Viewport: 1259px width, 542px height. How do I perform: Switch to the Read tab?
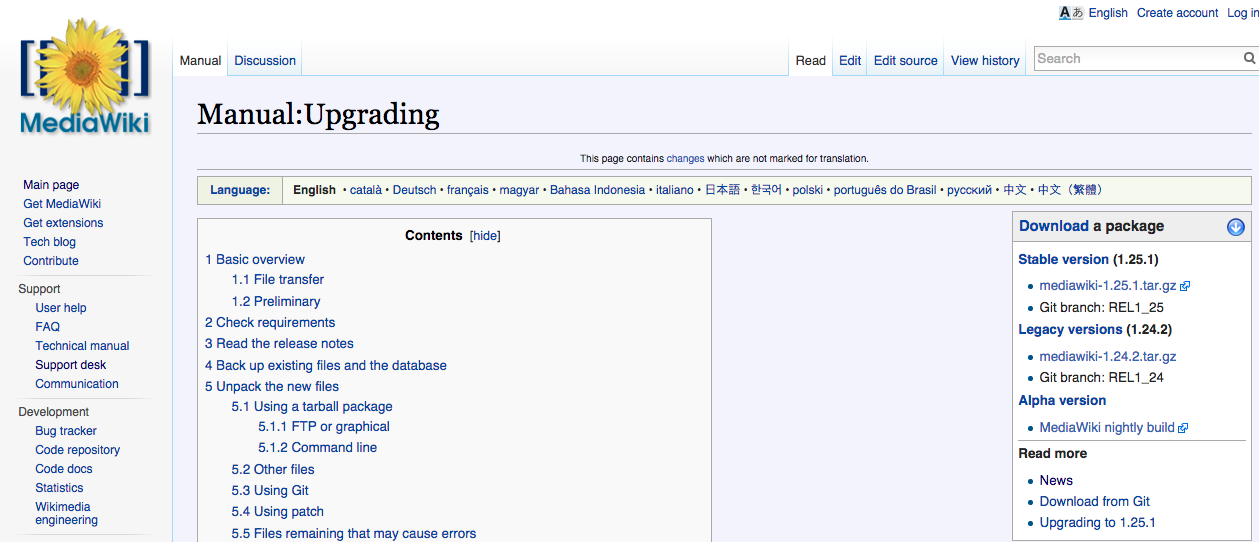click(811, 61)
